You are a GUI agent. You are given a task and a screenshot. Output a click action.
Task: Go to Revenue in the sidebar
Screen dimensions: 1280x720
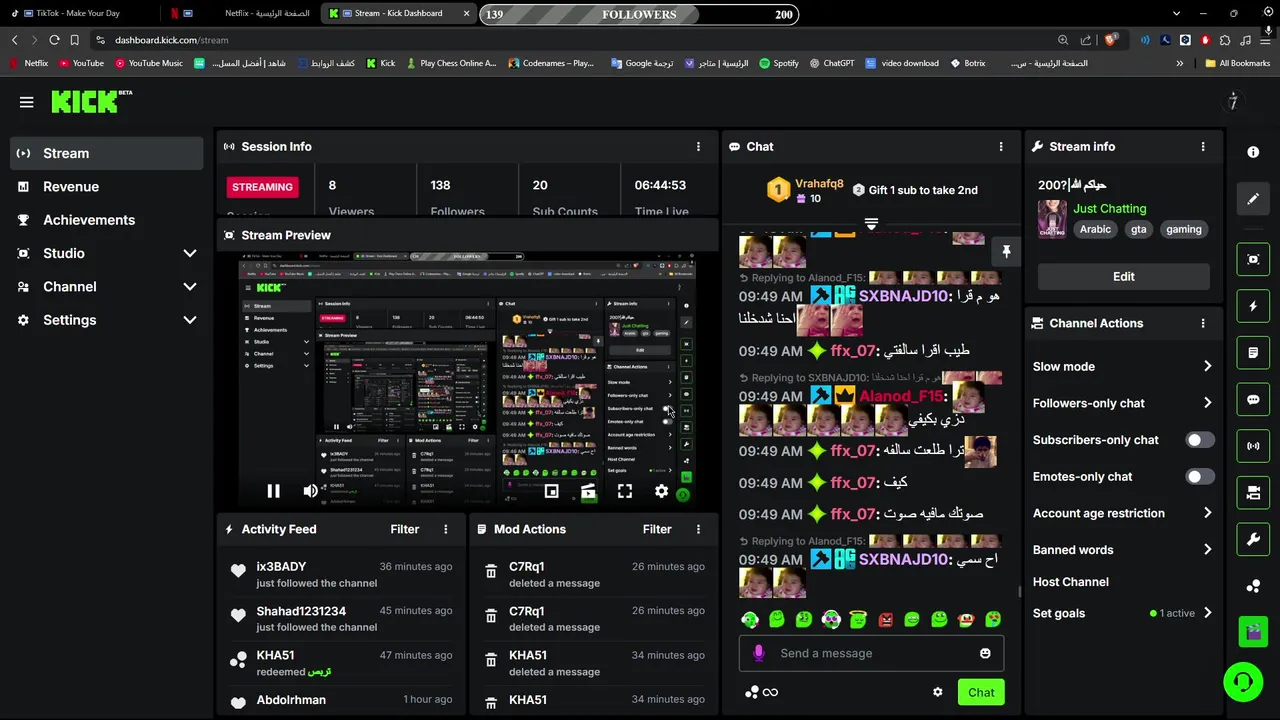107,187
